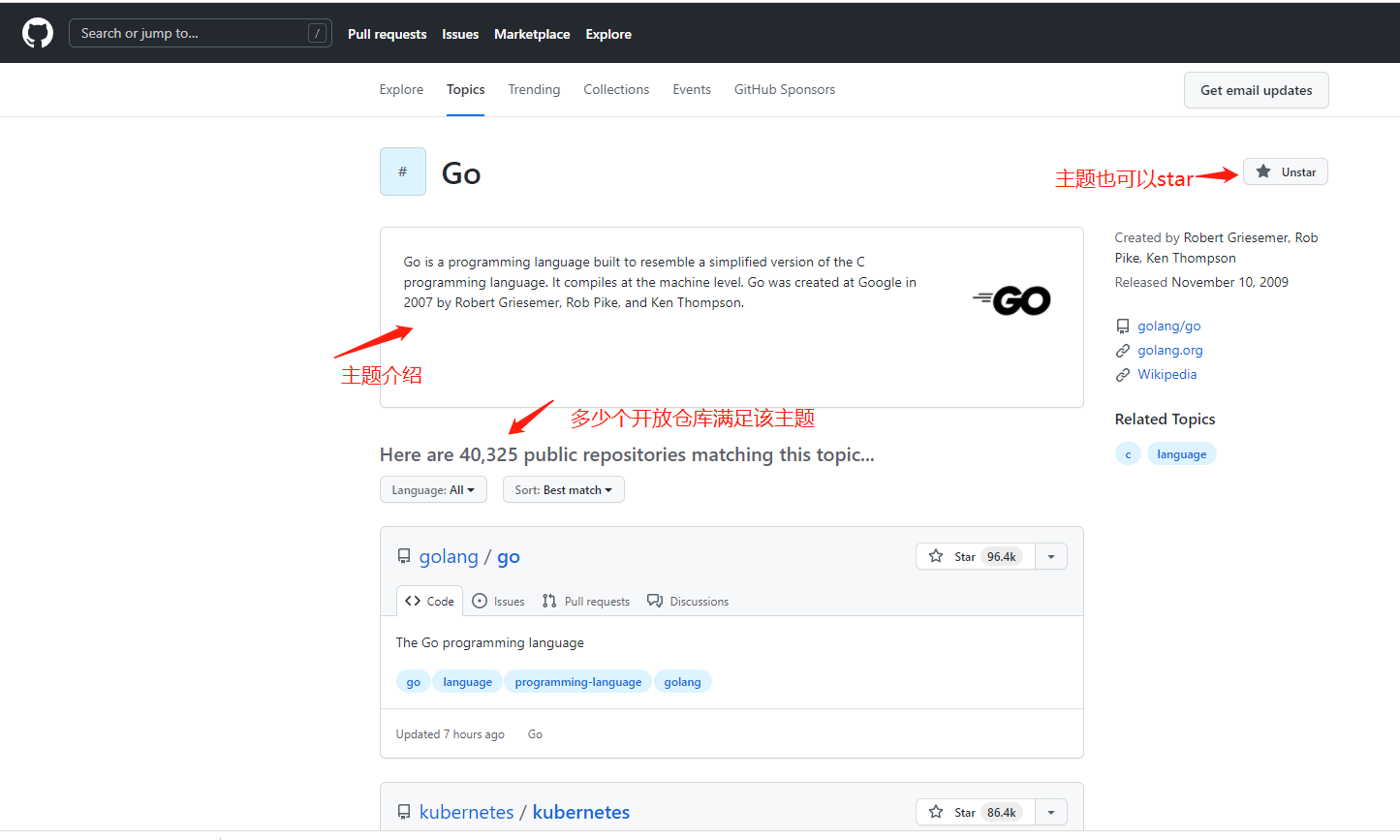This screenshot has width=1400, height=840.
Task: Click the 'go' topic tag
Action: pos(414,681)
